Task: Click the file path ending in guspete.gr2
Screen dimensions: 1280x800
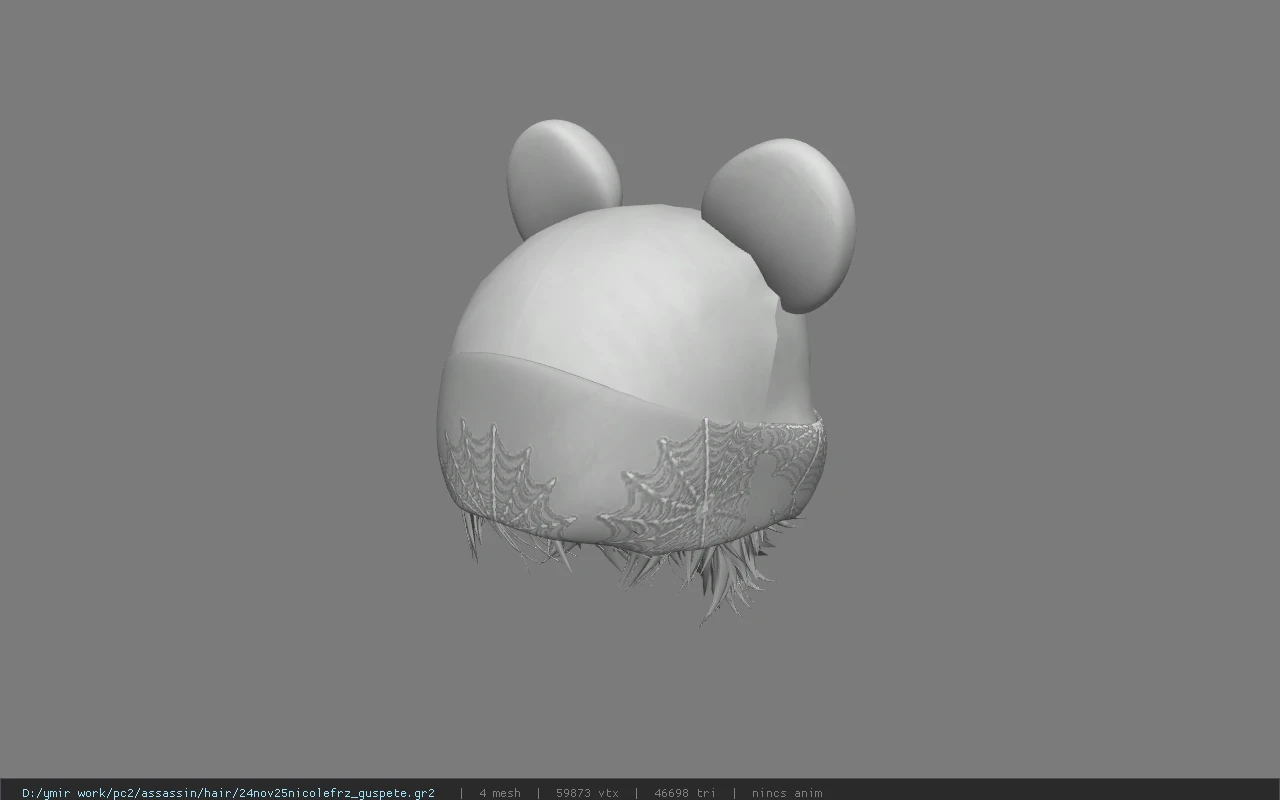Action: (228, 793)
